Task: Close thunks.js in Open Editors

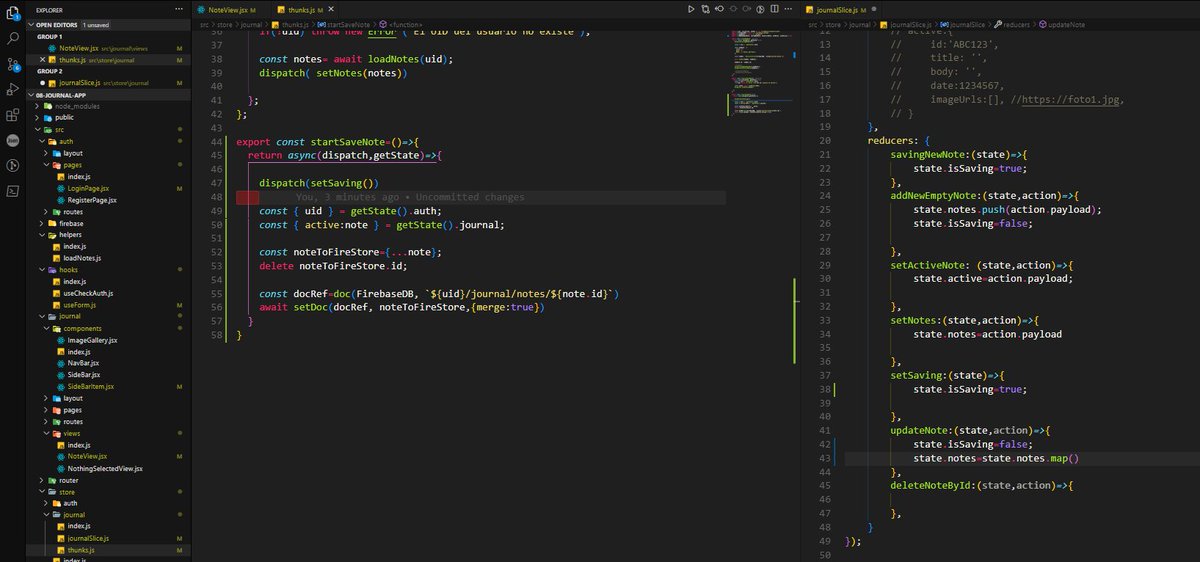Action: [x=43, y=60]
